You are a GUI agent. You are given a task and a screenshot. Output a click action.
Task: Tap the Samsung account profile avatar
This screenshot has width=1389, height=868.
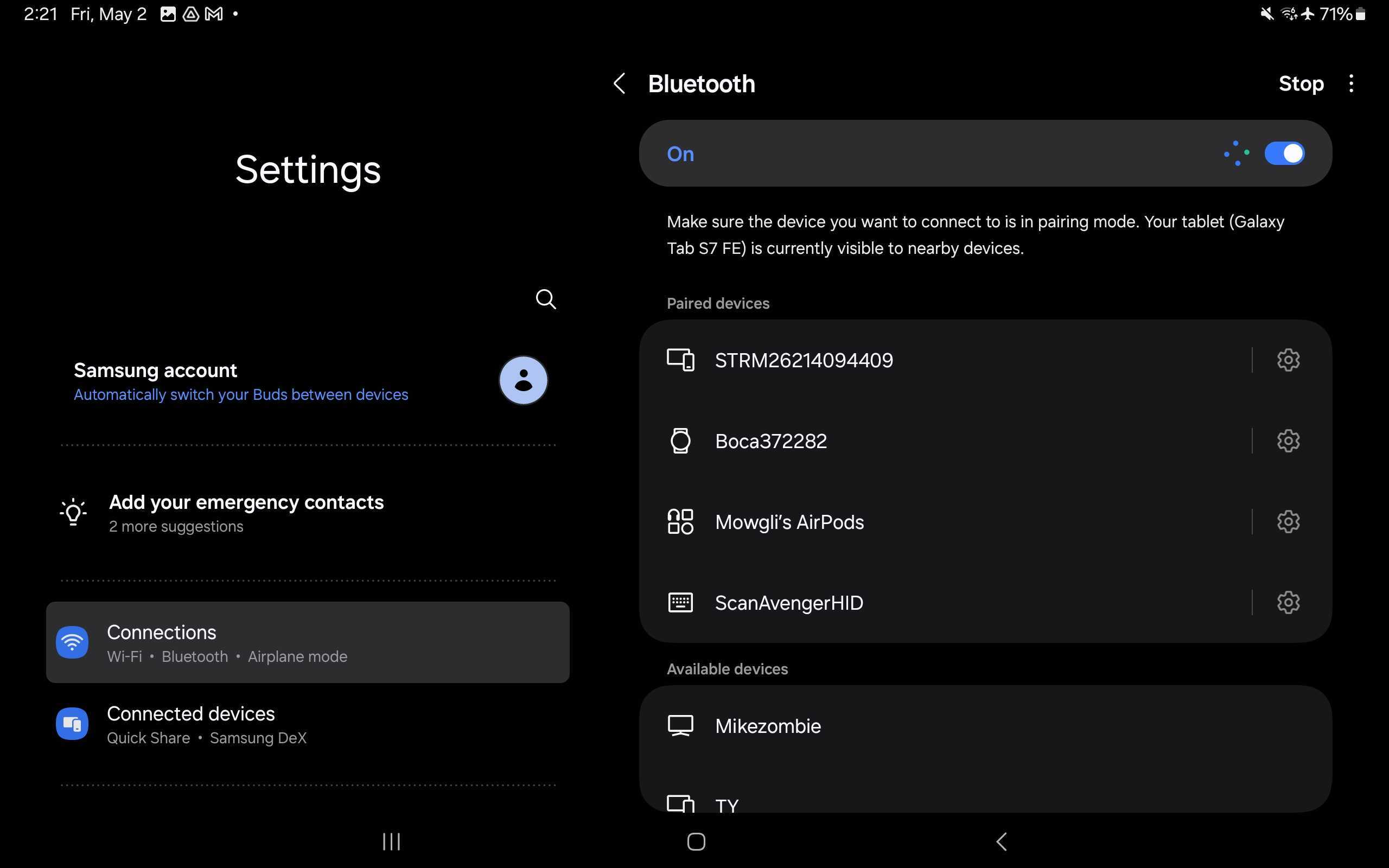click(523, 380)
